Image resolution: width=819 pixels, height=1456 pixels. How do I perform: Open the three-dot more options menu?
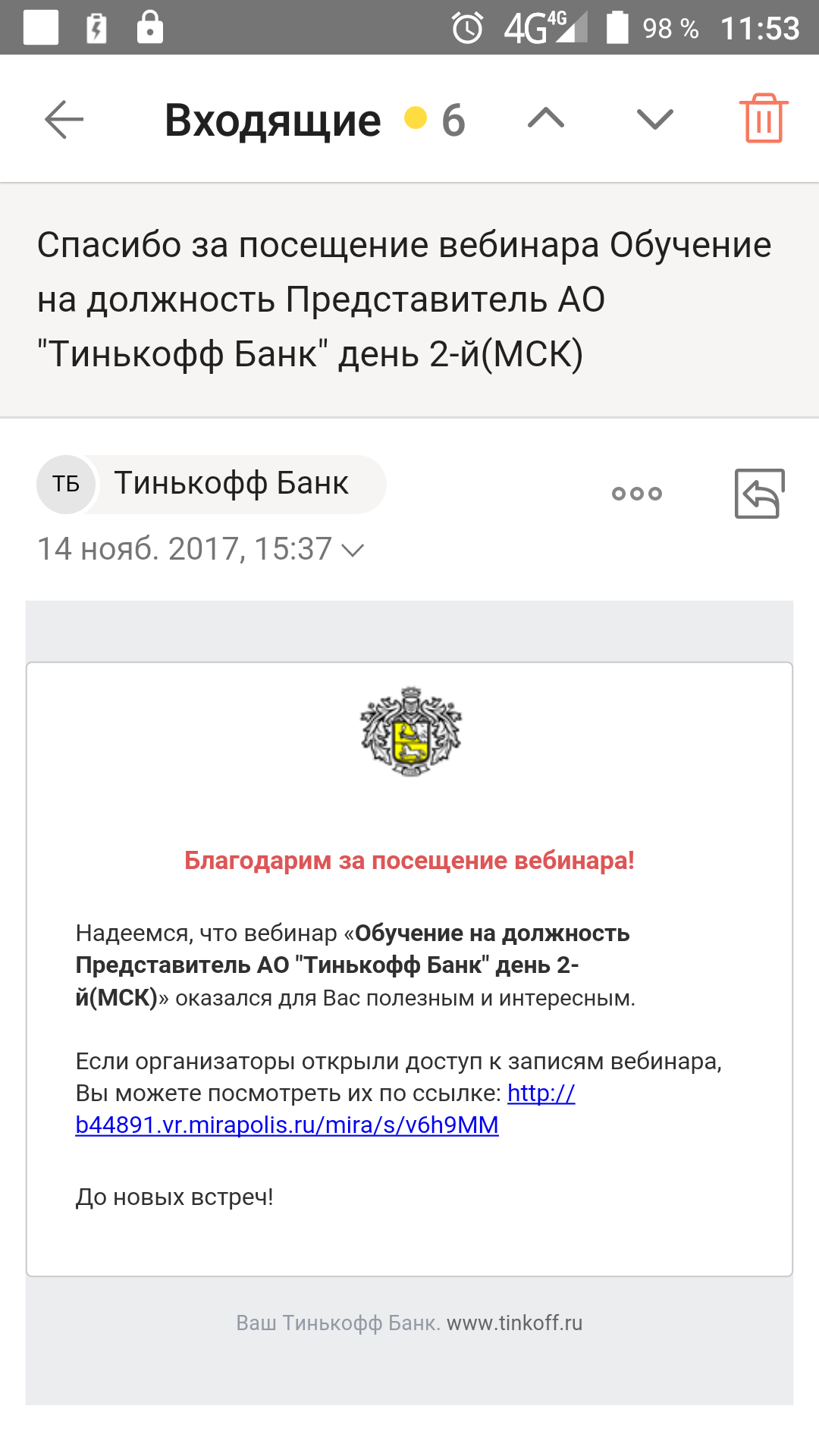[637, 494]
